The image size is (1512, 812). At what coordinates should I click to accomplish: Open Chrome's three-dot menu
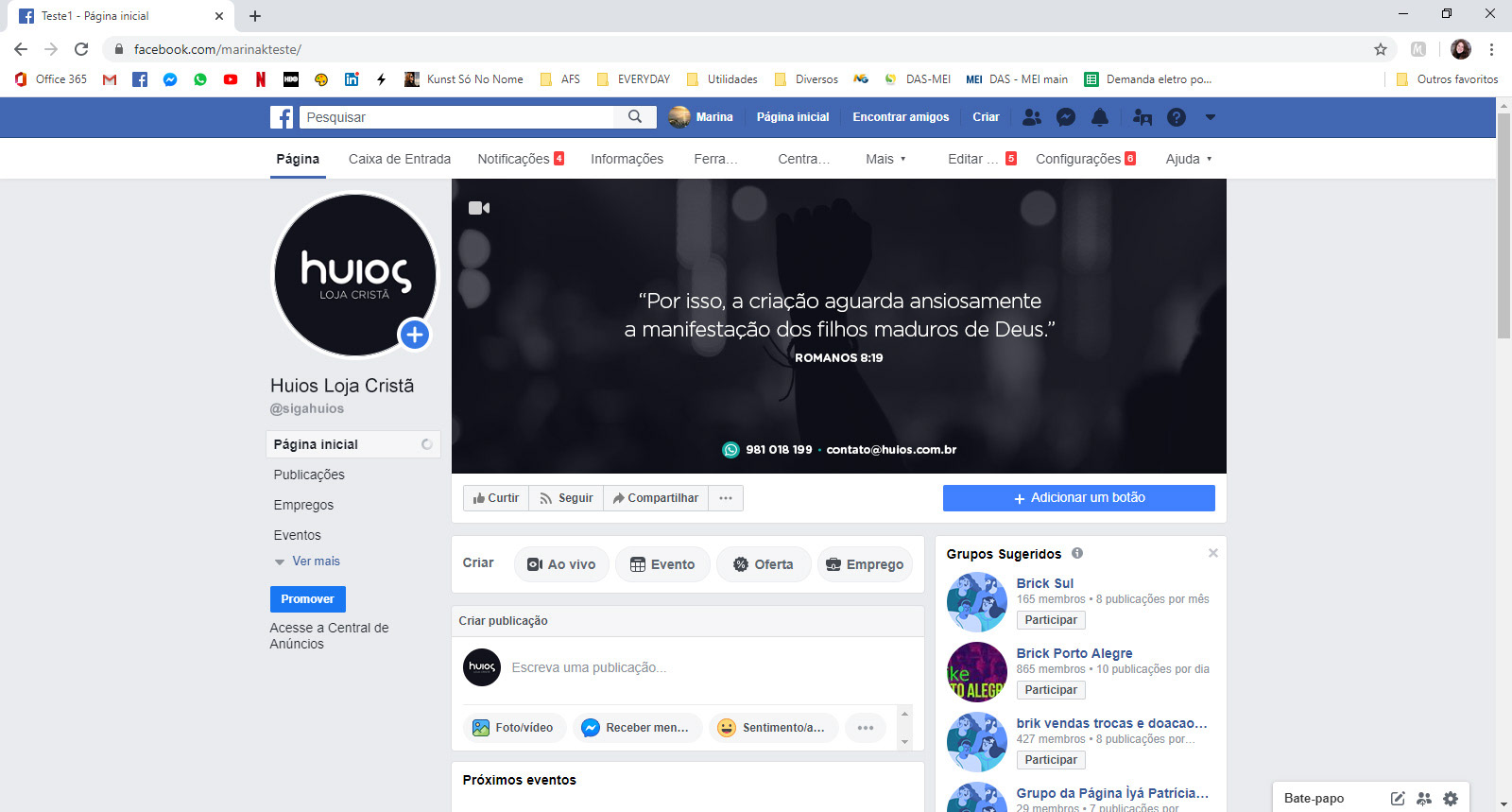1491,49
